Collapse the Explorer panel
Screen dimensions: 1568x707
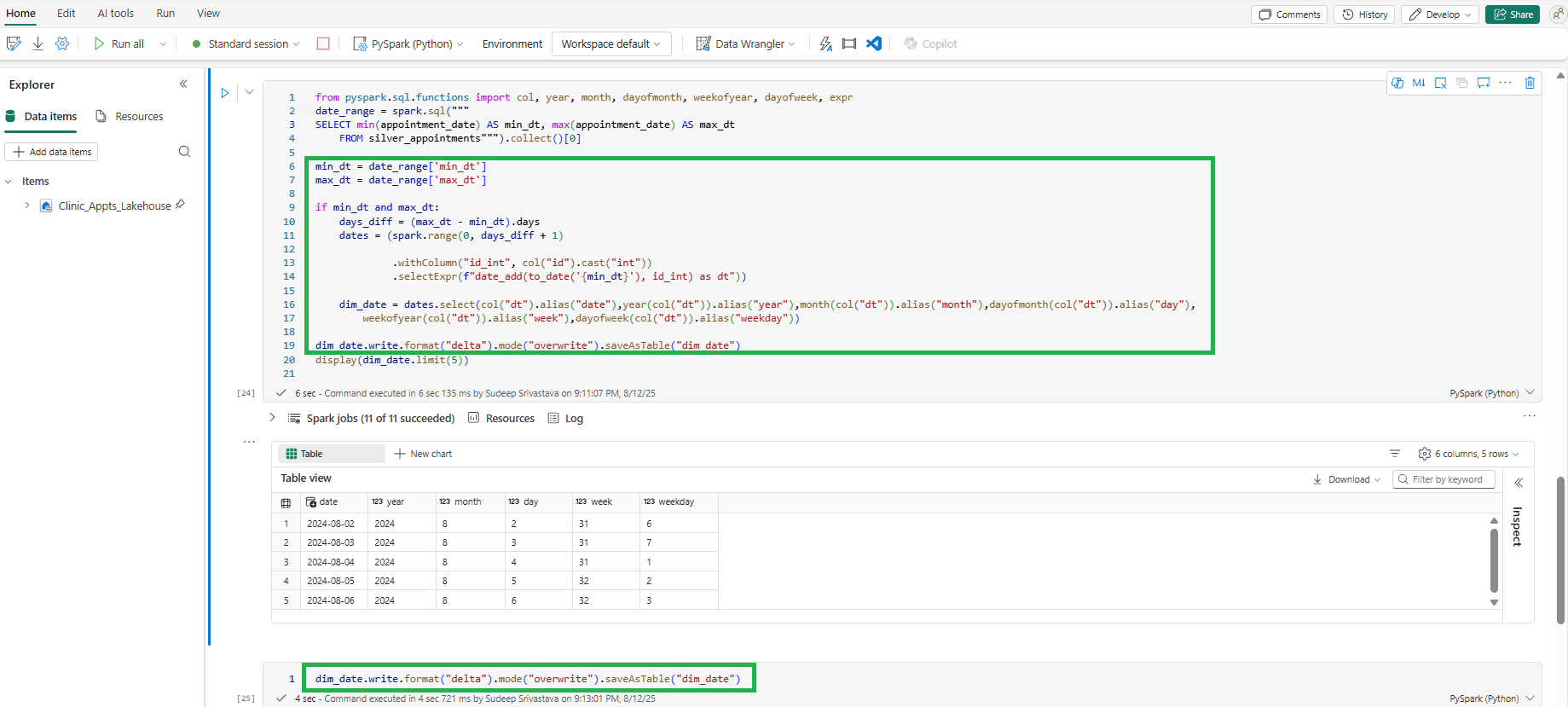tap(183, 84)
